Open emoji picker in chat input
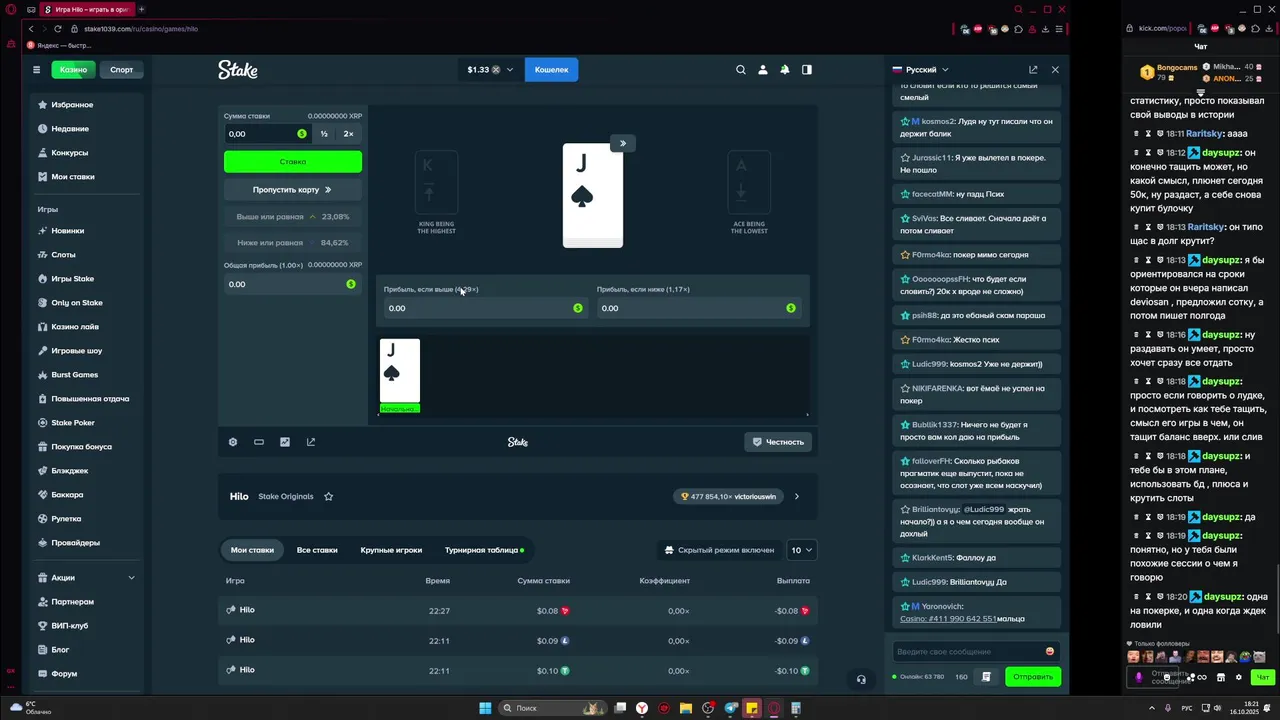Image resolution: width=1280 pixels, height=720 pixels. (1049, 651)
